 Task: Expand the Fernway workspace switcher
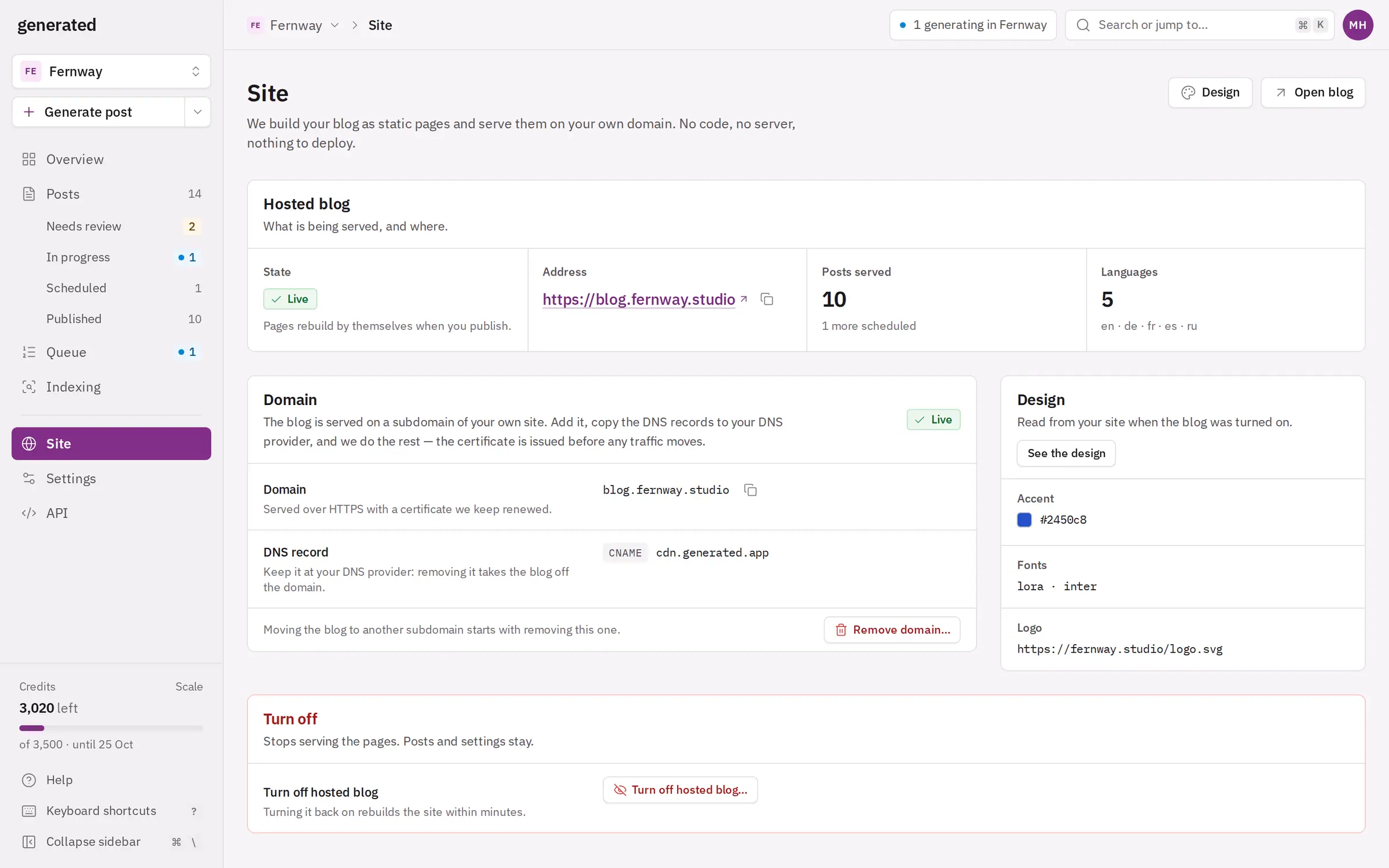(111, 71)
